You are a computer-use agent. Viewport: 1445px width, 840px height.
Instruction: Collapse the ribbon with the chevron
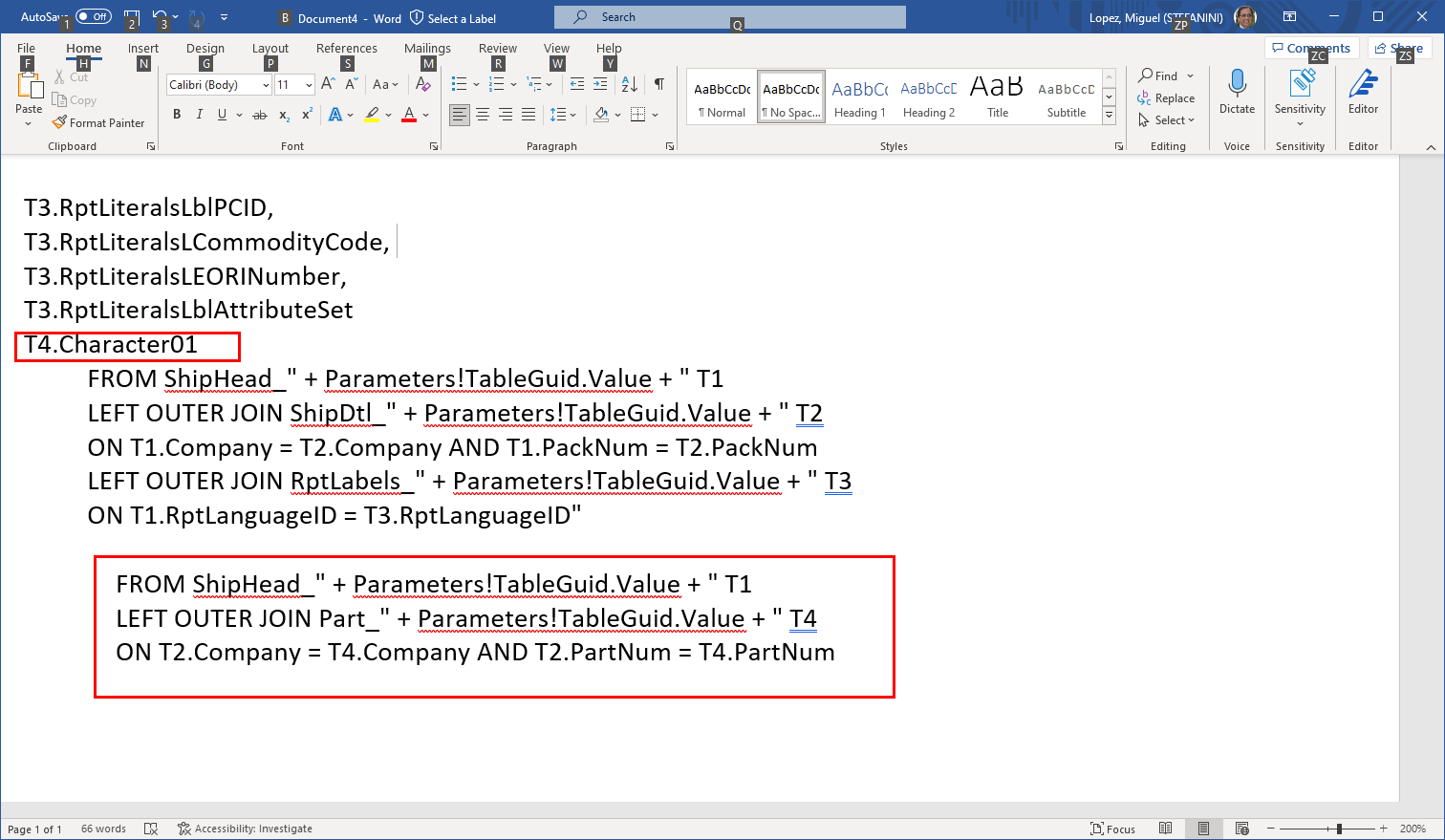[1431, 146]
